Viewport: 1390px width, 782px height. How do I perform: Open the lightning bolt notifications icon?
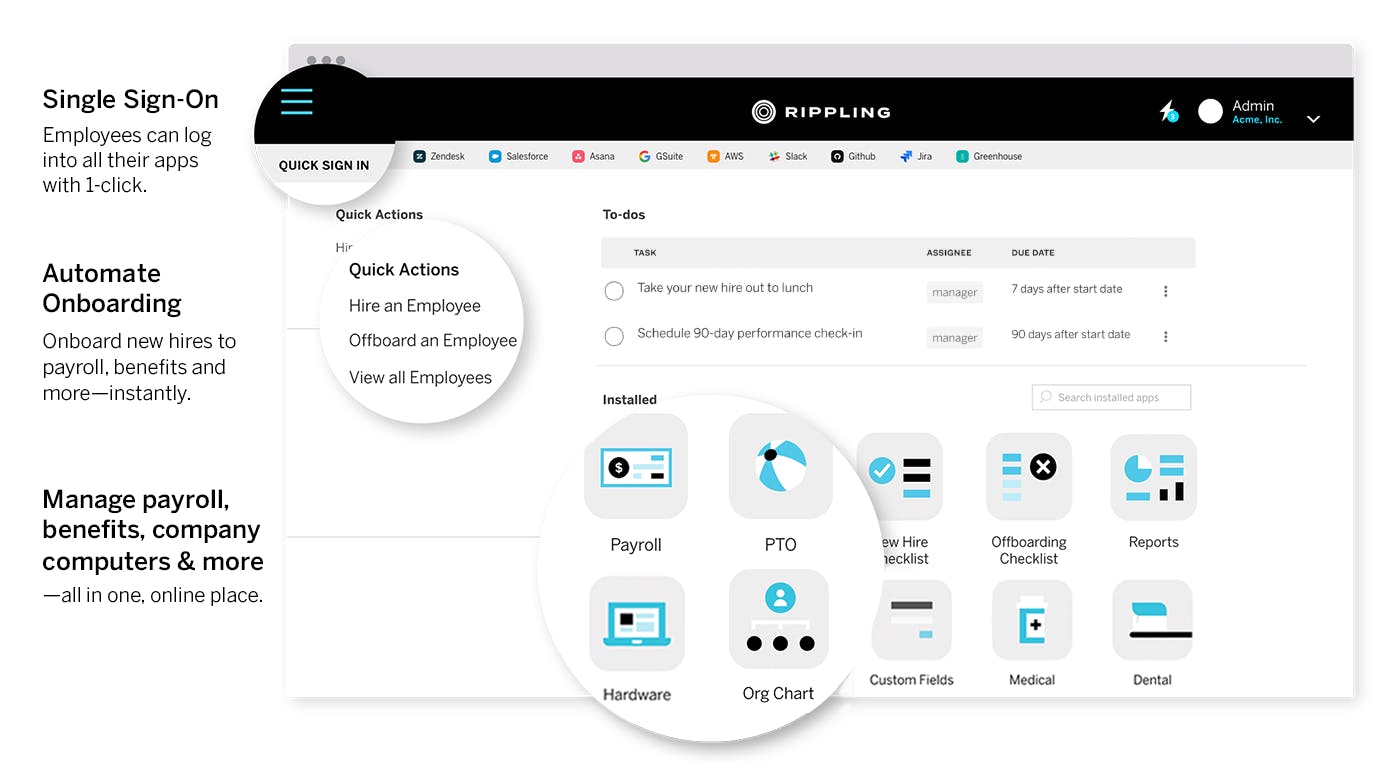(x=1168, y=111)
